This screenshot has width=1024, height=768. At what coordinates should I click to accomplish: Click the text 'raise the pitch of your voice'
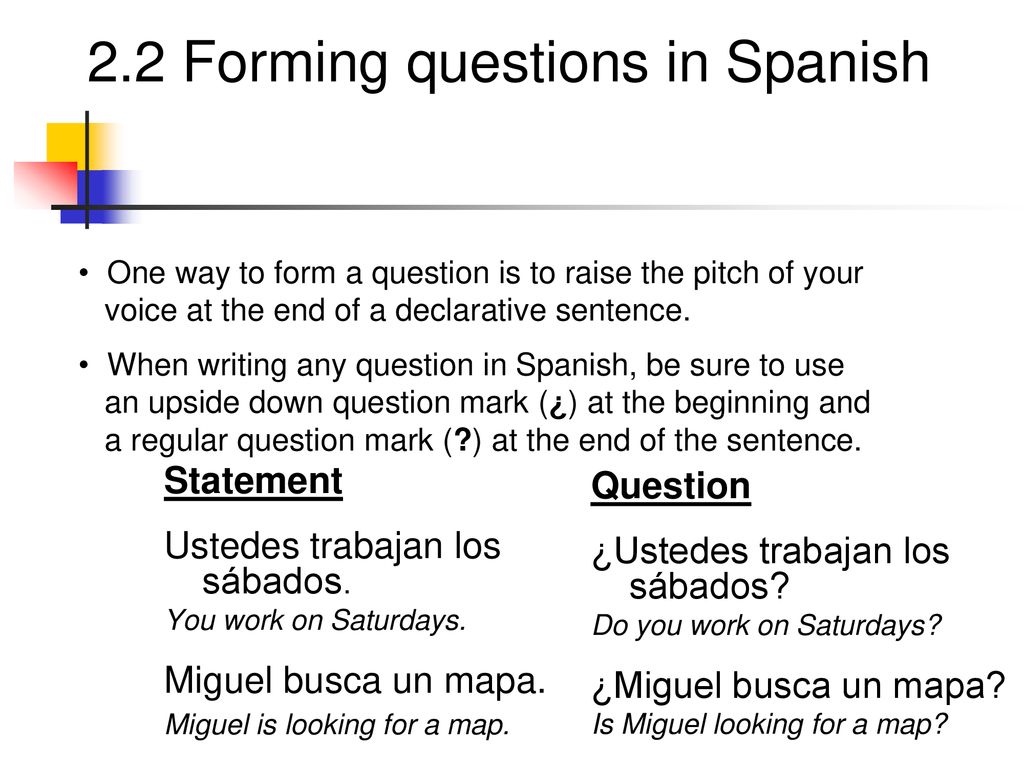tap(485, 291)
